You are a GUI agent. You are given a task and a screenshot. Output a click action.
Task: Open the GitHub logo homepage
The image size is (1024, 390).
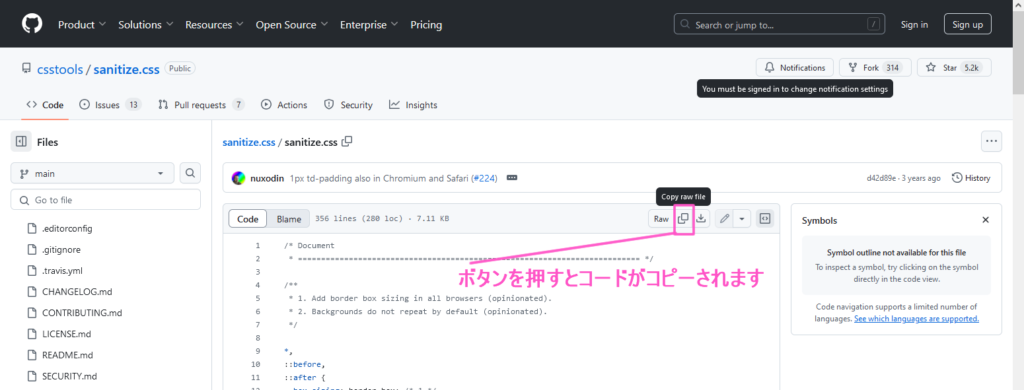pos(31,24)
